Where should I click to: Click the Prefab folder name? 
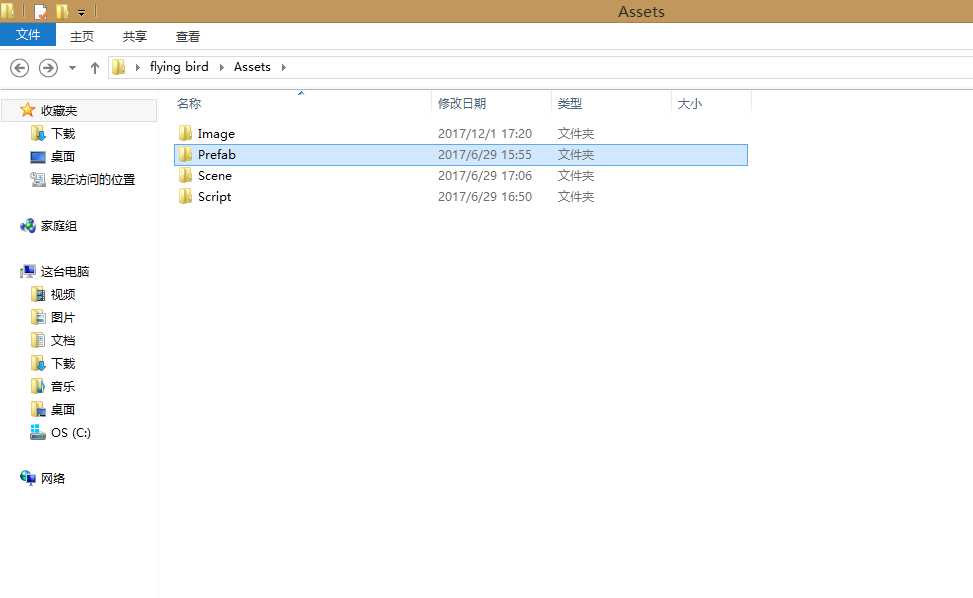[x=217, y=154]
